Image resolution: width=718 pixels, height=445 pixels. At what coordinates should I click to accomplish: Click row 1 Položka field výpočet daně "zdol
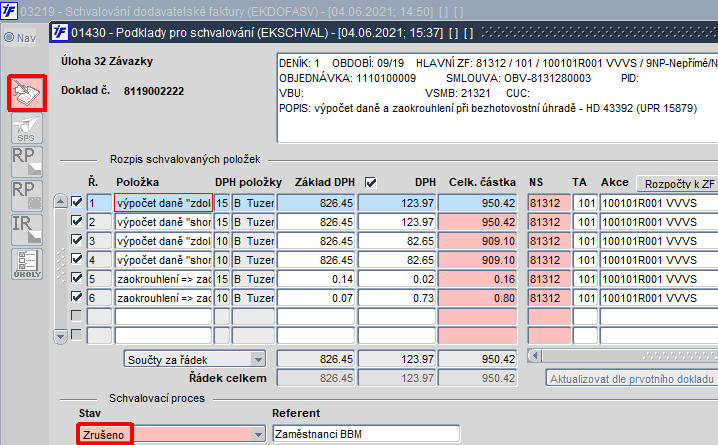163,203
